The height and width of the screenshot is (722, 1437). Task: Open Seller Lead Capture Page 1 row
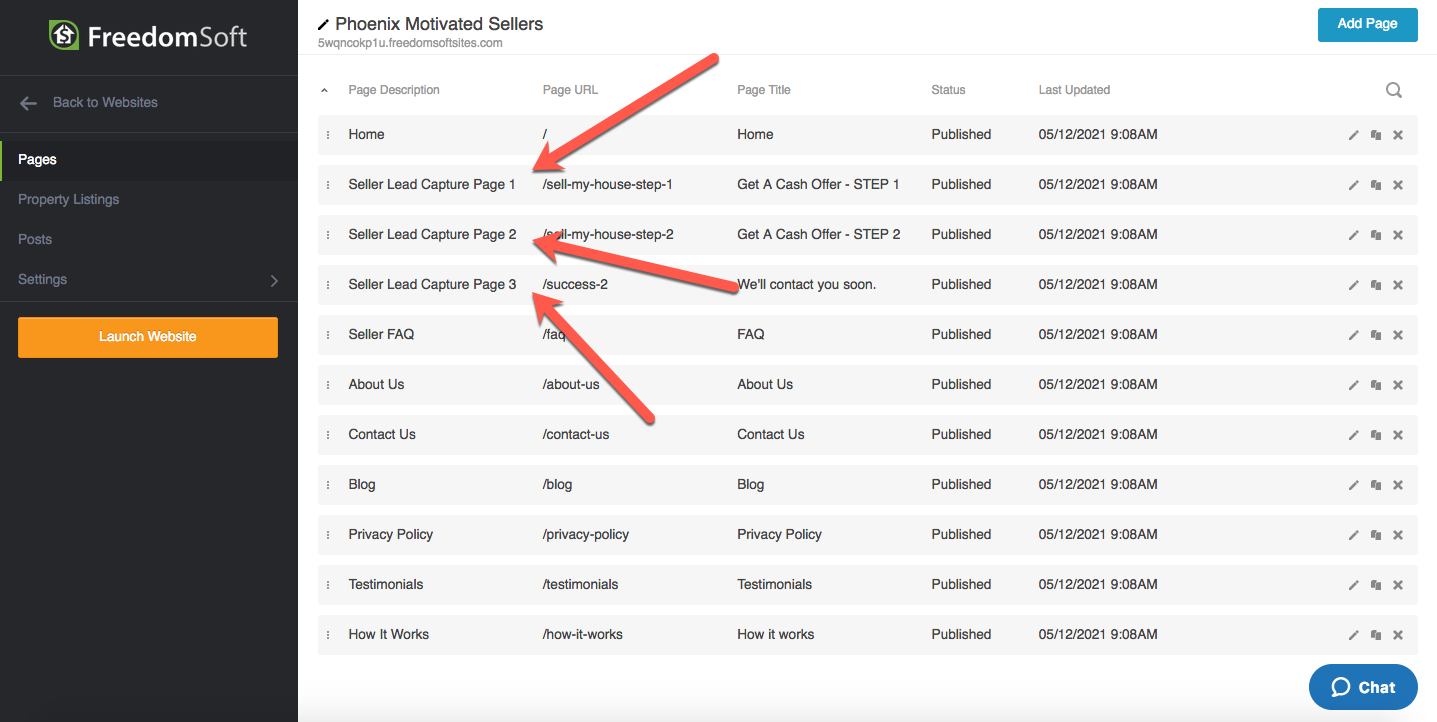[431, 185]
